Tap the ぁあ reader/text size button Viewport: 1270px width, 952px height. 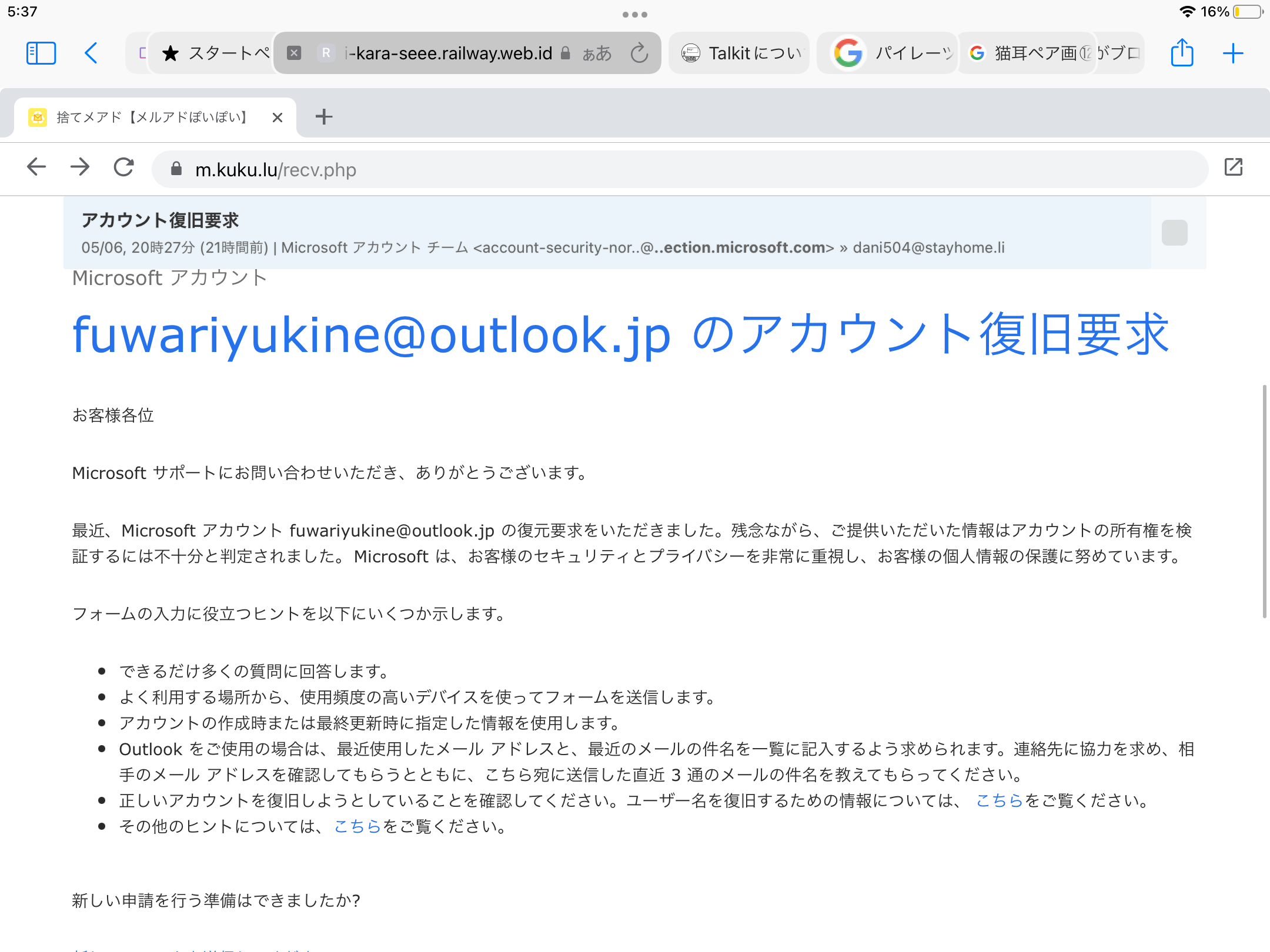click(x=597, y=53)
